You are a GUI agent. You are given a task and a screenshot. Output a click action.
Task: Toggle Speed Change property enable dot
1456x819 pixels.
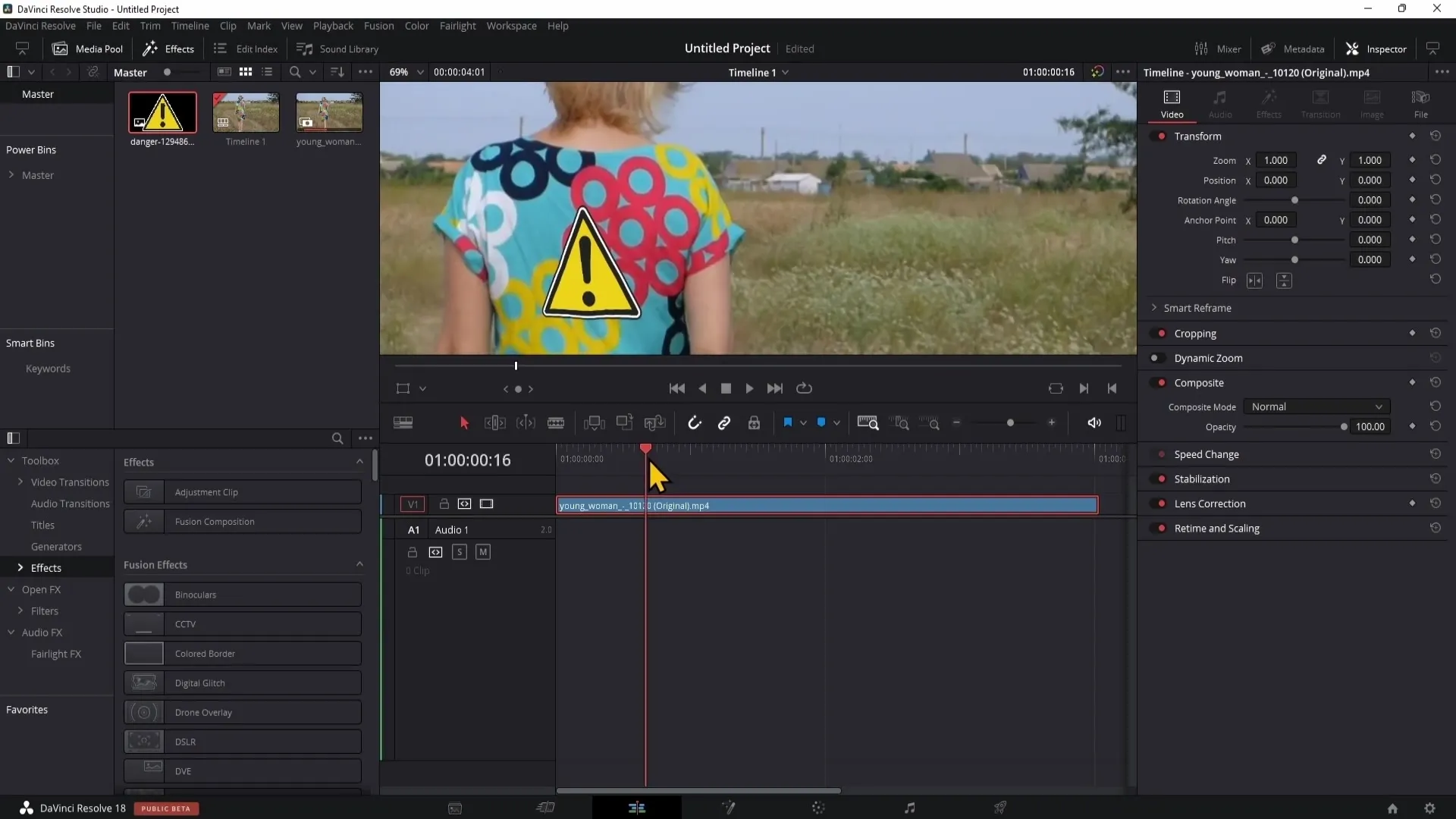pyautogui.click(x=1163, y=454)
